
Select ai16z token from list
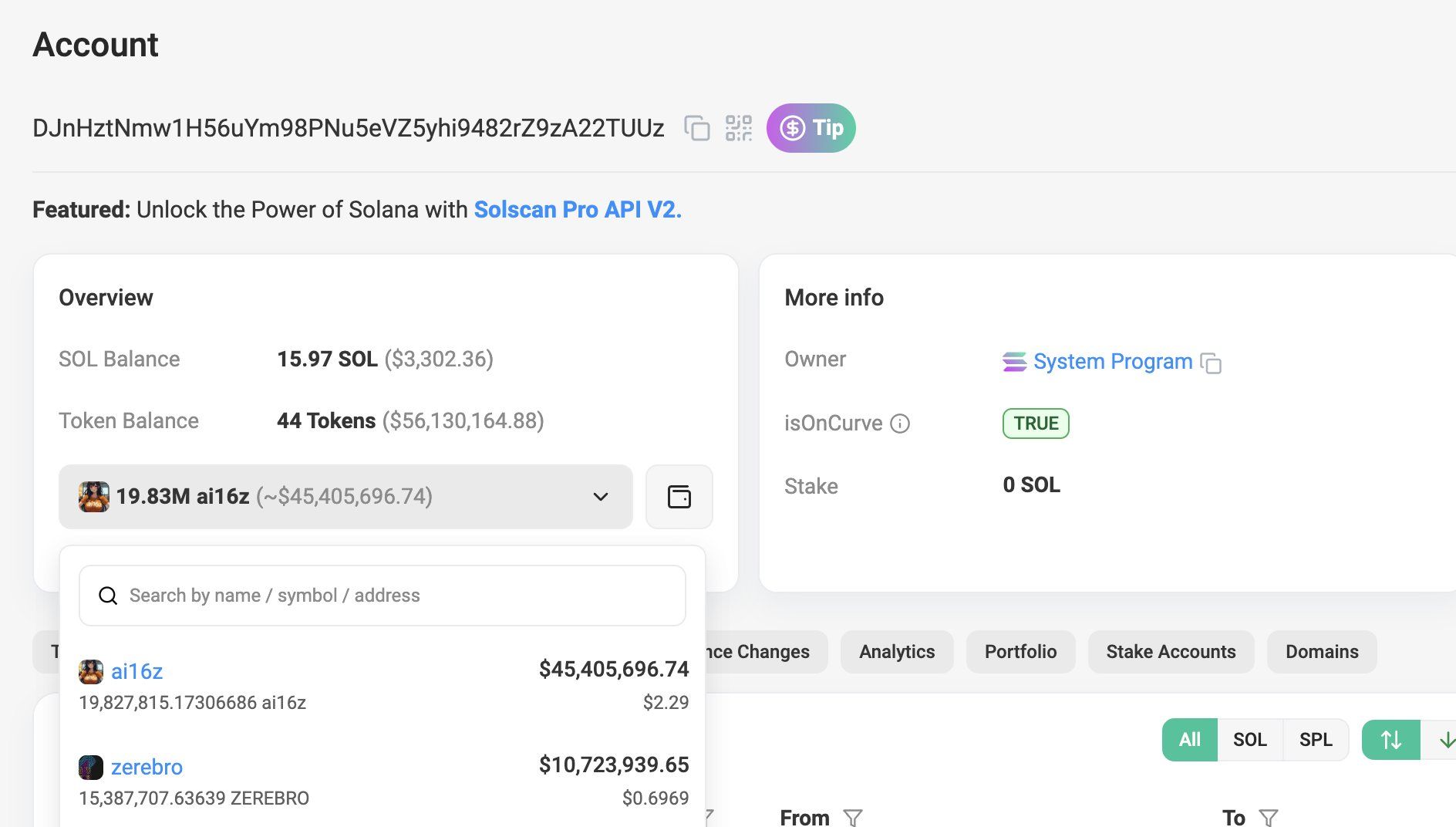(383, 685)
